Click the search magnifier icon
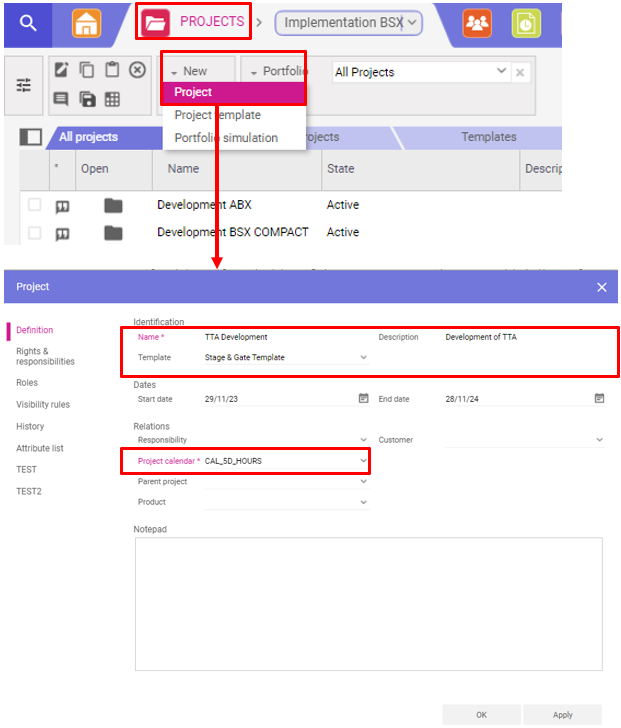 (27, 23)
